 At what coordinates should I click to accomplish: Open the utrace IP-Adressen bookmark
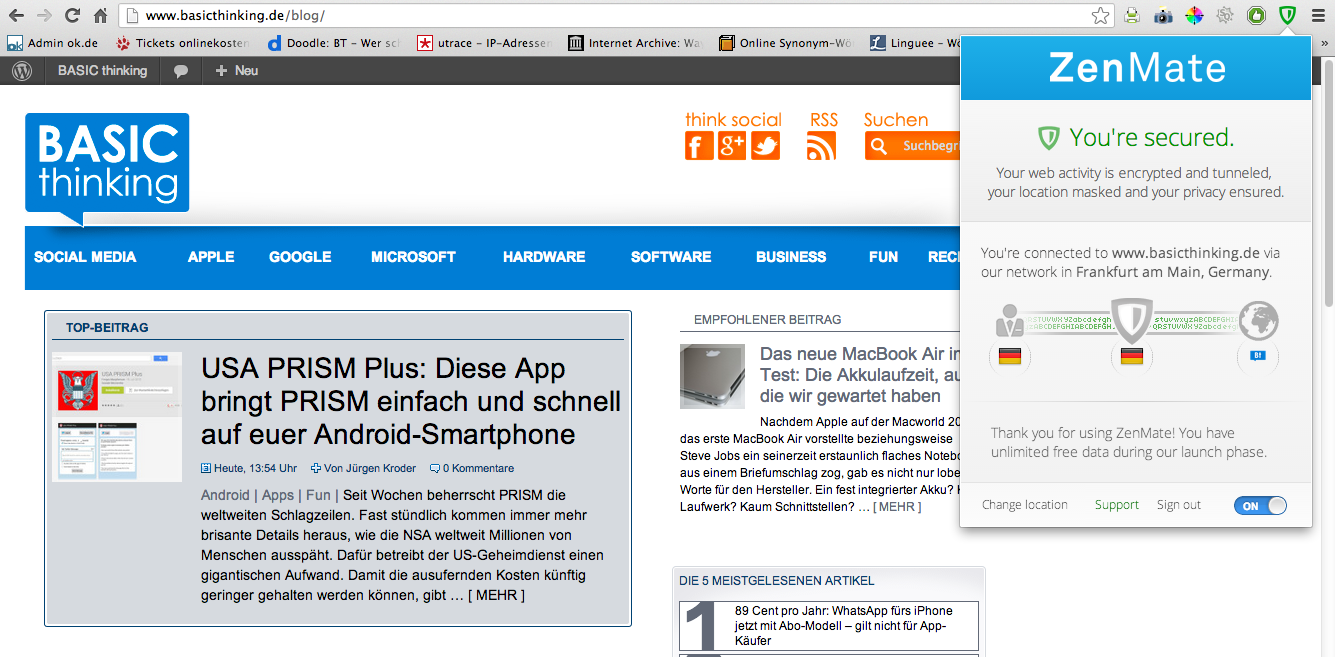pyautogui.click(x=484, y=43)
